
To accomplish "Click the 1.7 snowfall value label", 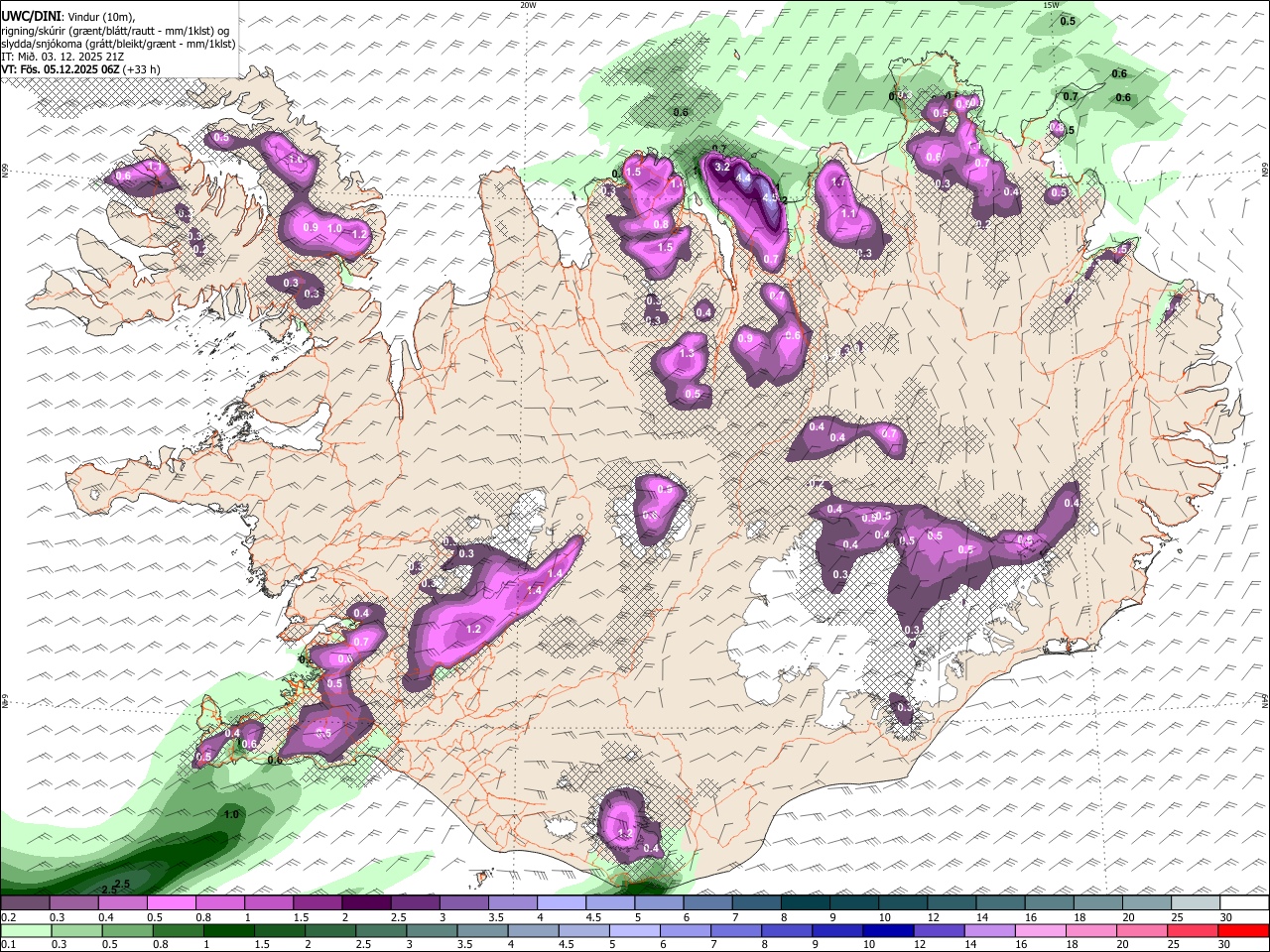I will (x=838, y=182).
